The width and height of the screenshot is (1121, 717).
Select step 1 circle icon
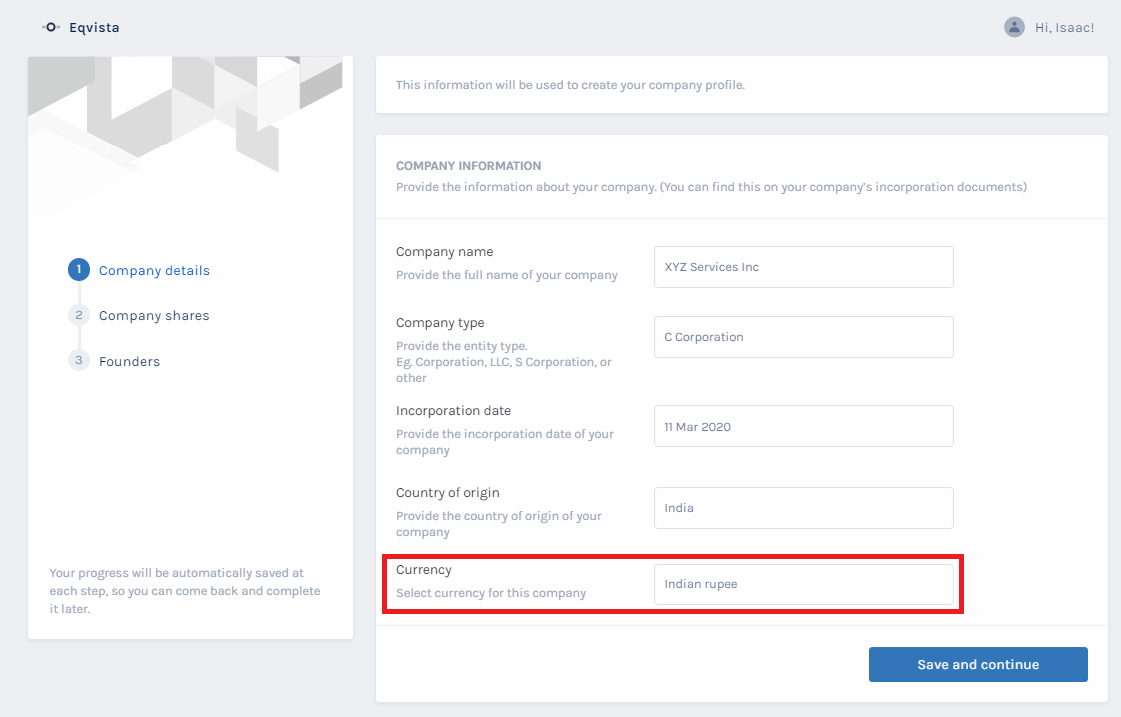pos(79,270)
